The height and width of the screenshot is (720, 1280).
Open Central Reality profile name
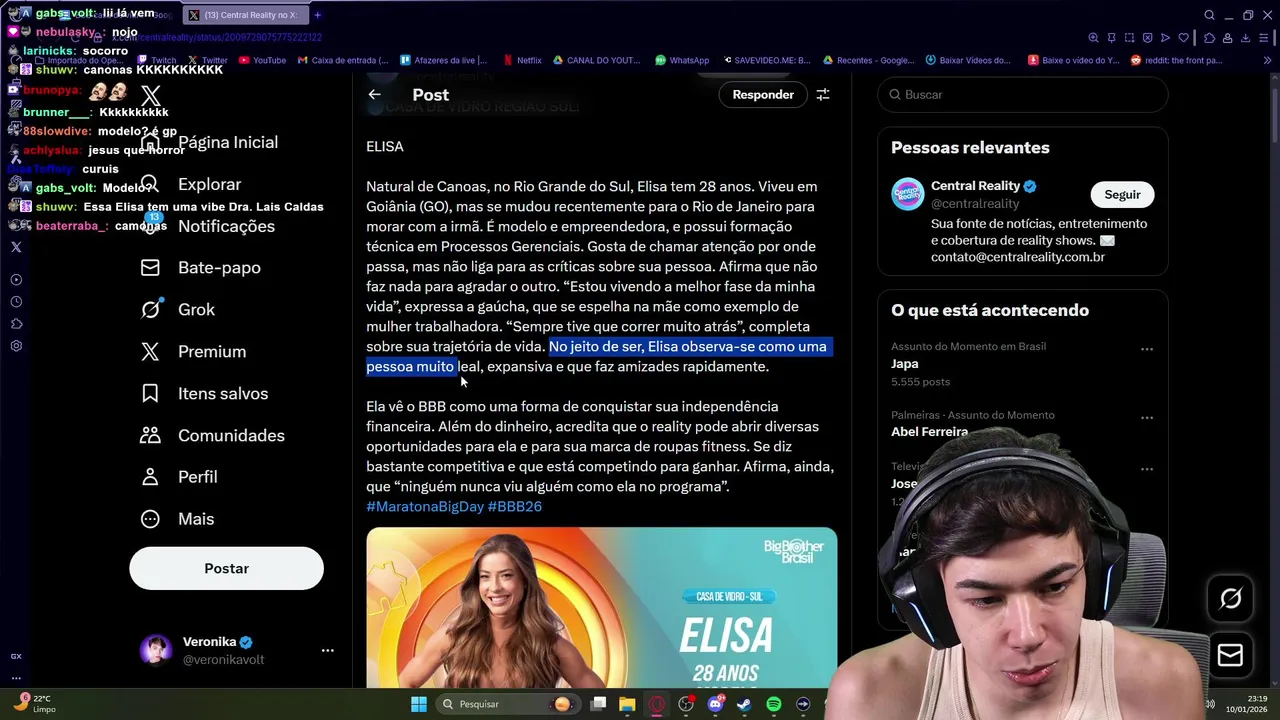click(975, 186)
